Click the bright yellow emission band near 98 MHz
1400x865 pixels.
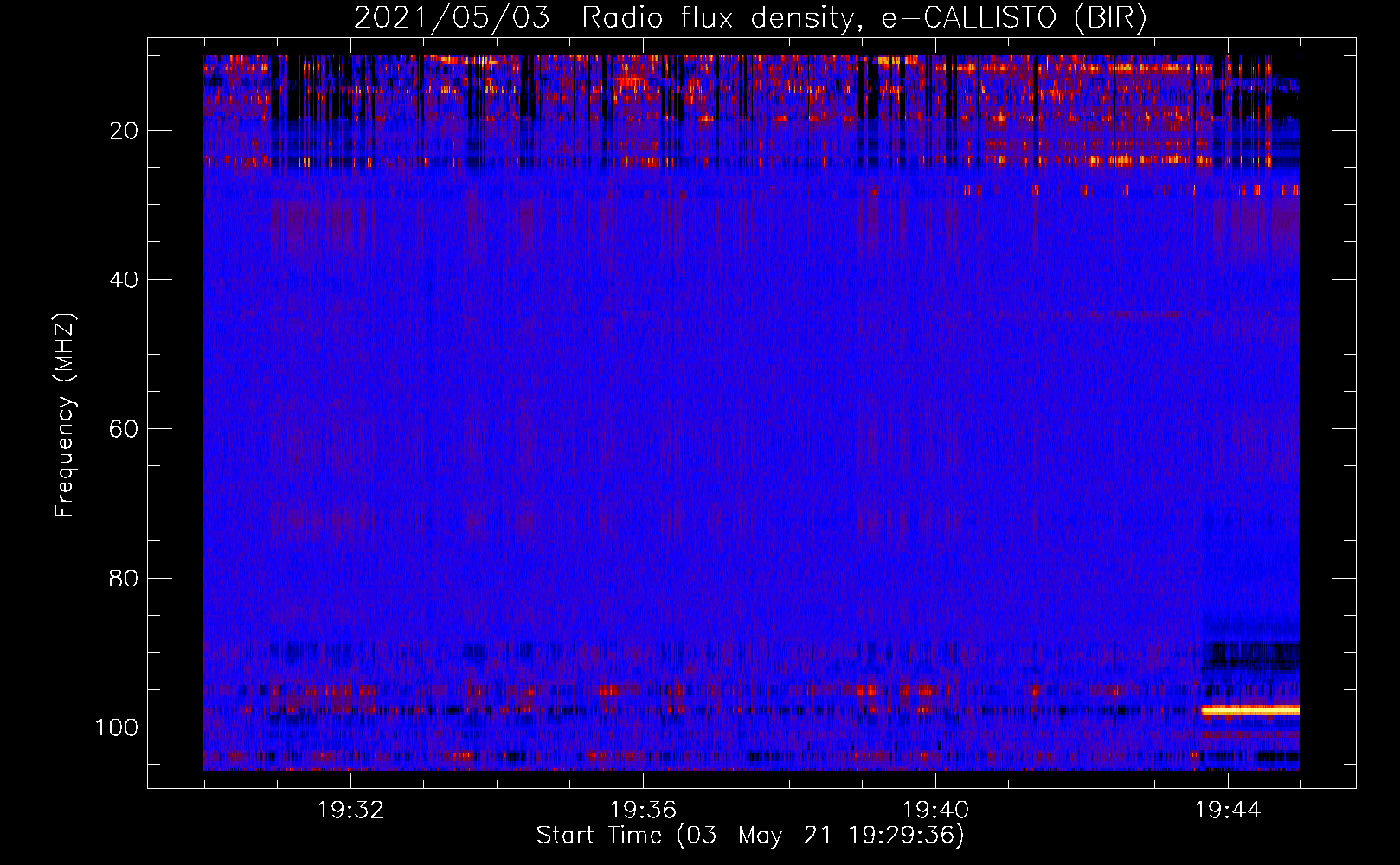point(1250,710)
